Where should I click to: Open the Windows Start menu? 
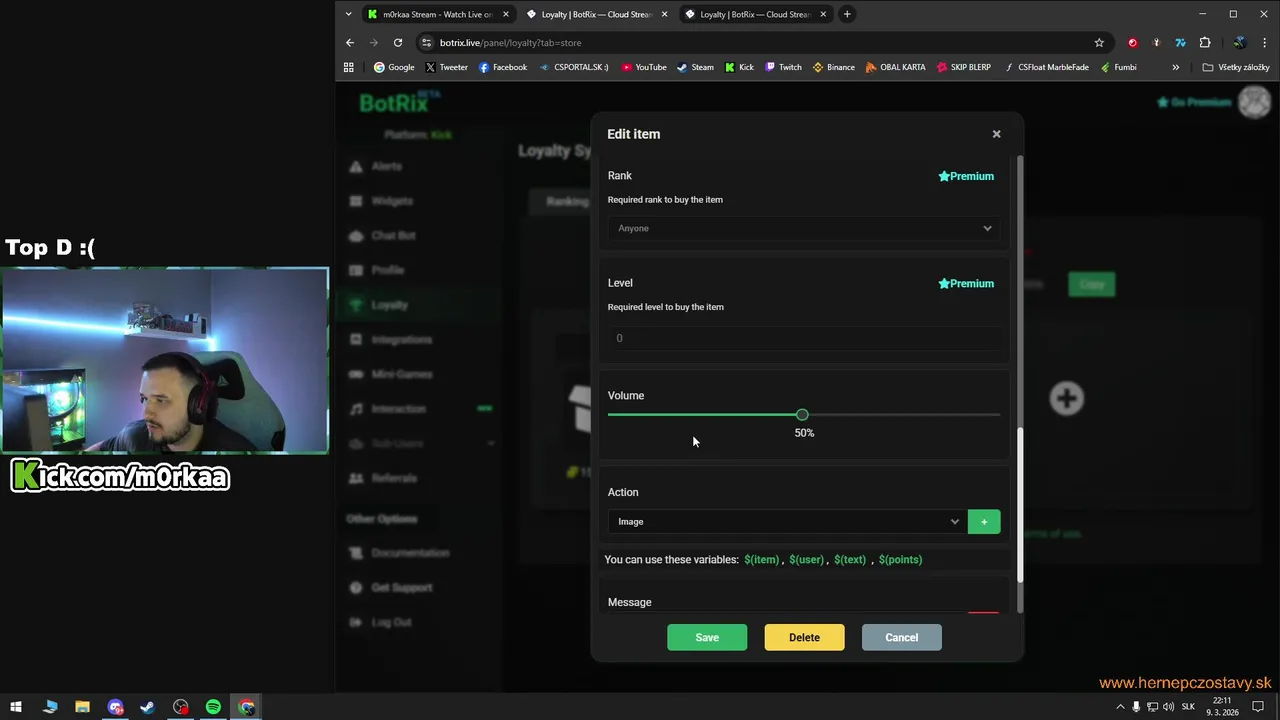[16, 707]
